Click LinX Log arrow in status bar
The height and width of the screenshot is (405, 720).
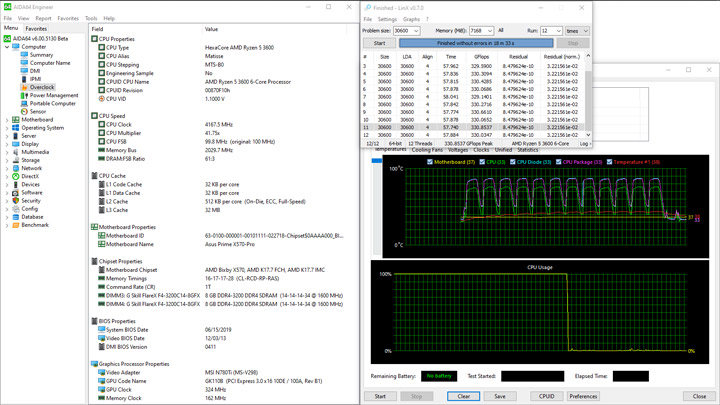[585, 144]
